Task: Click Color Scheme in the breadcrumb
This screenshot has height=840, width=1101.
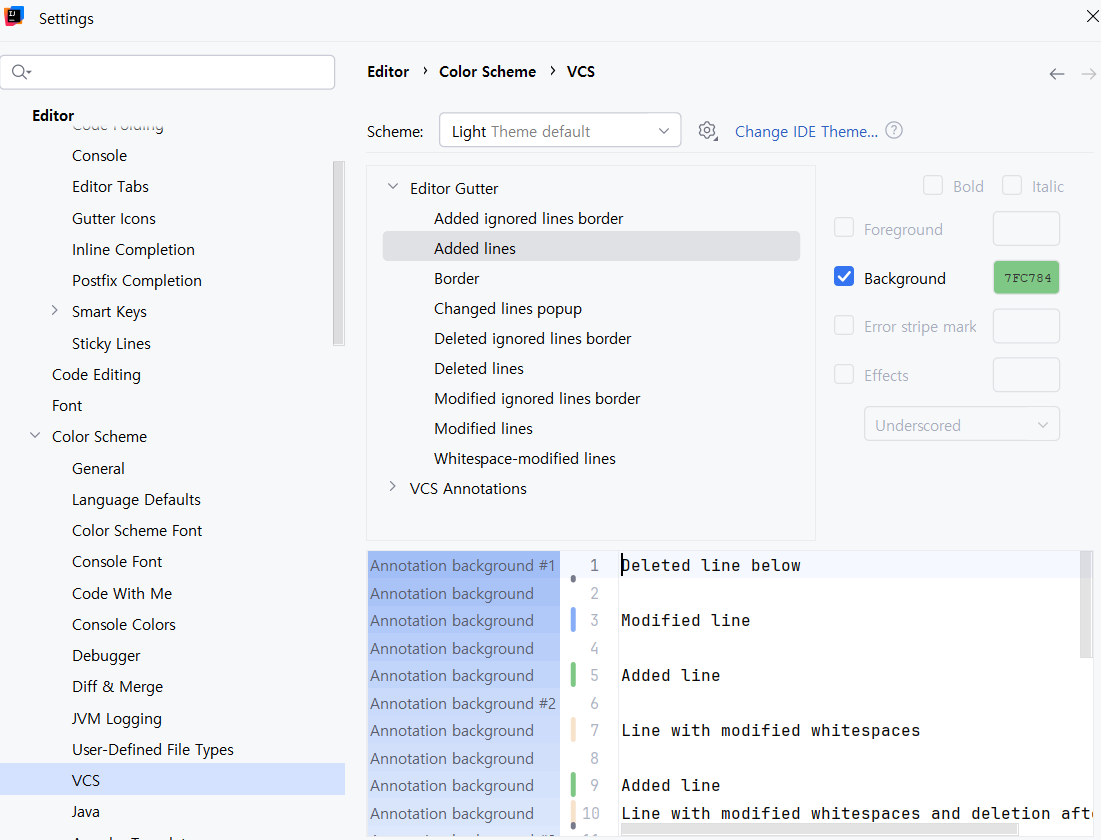Action: (x=487, y=72)
